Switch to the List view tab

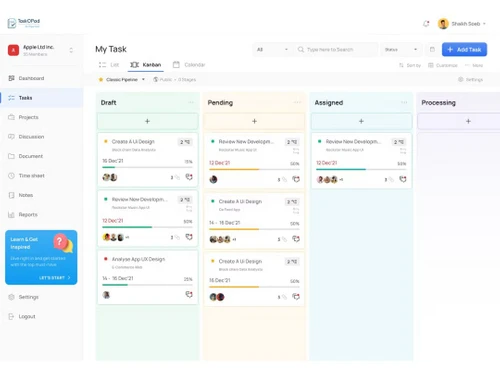pyautogui.click(x=109, y=65)
